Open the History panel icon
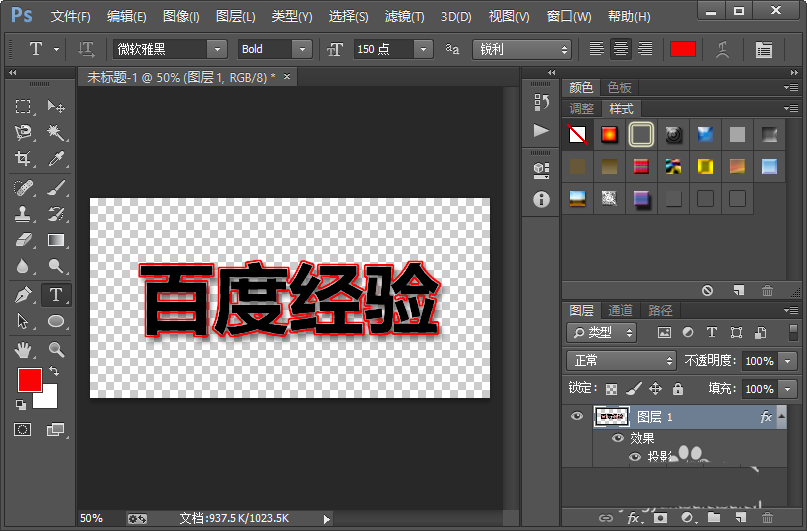This screenshot has width=807, height=531. (x=541, y=102)
